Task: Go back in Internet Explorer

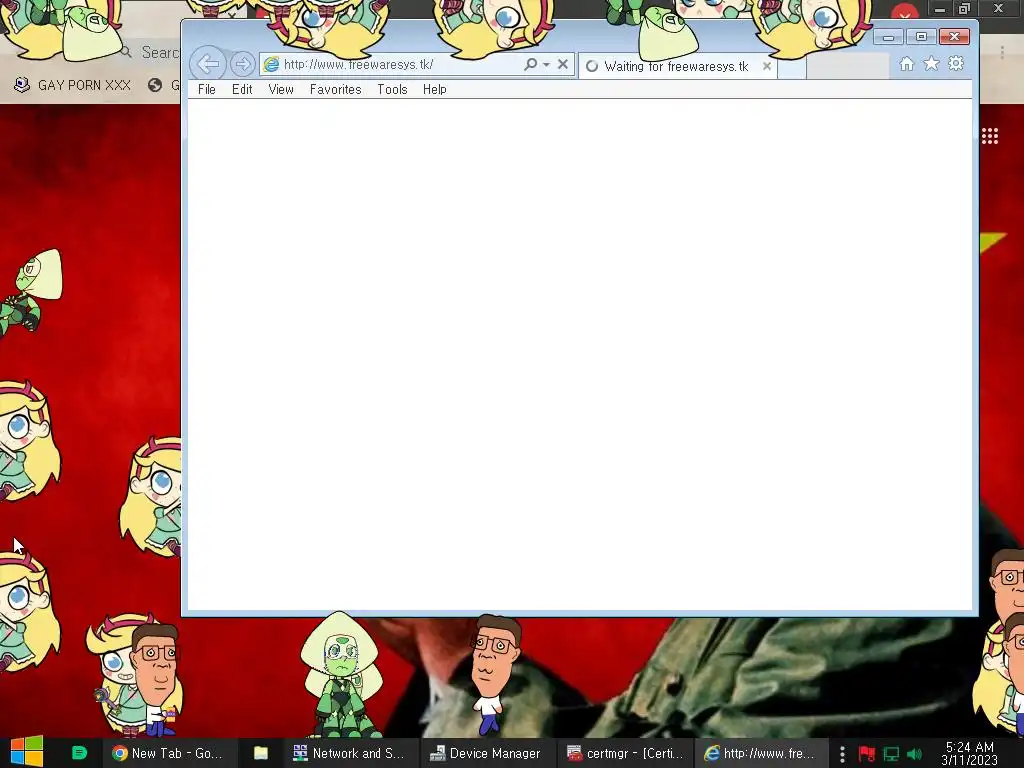Action: tap(208, 64)
